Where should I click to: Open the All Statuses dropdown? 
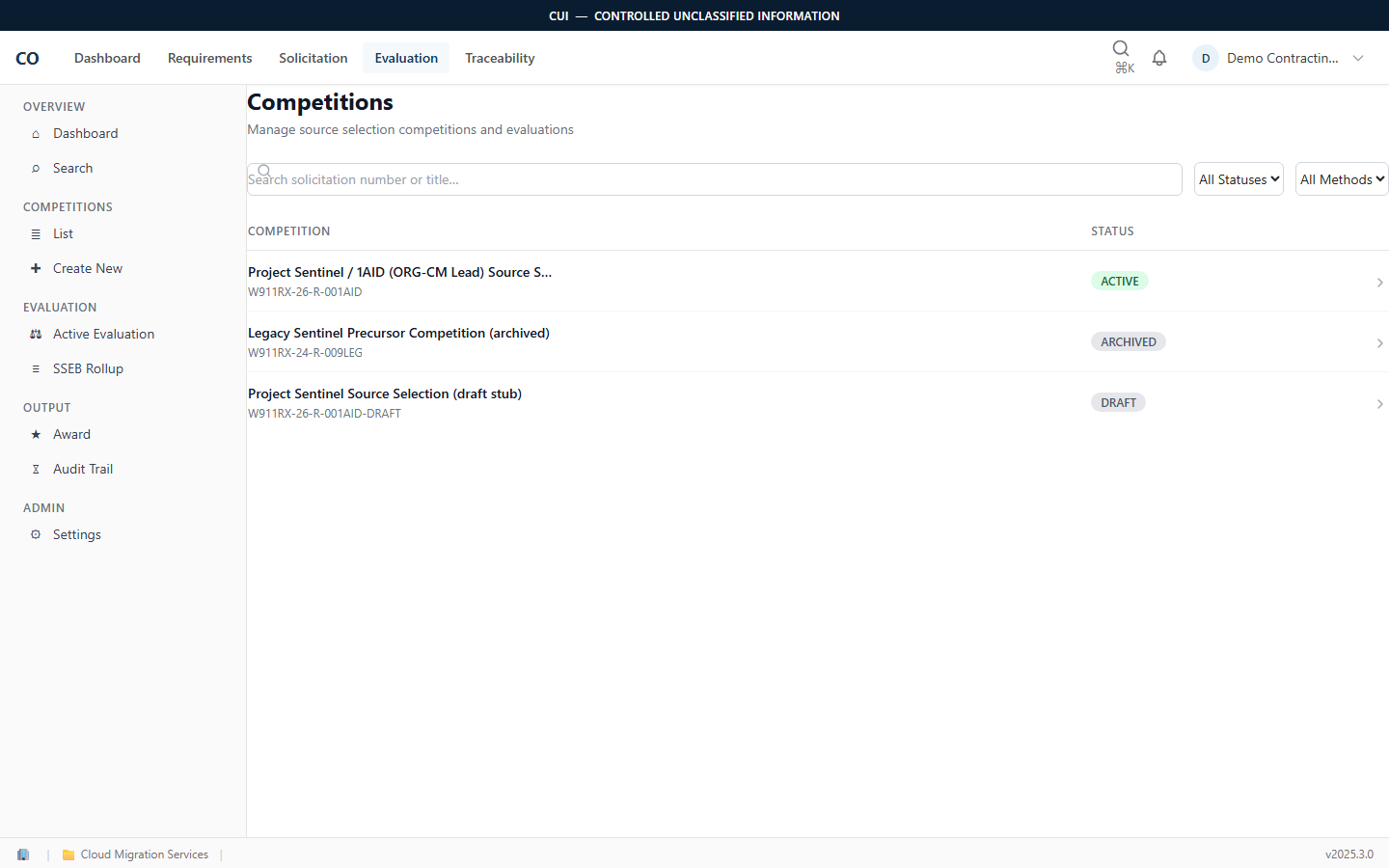(1239, 179)
